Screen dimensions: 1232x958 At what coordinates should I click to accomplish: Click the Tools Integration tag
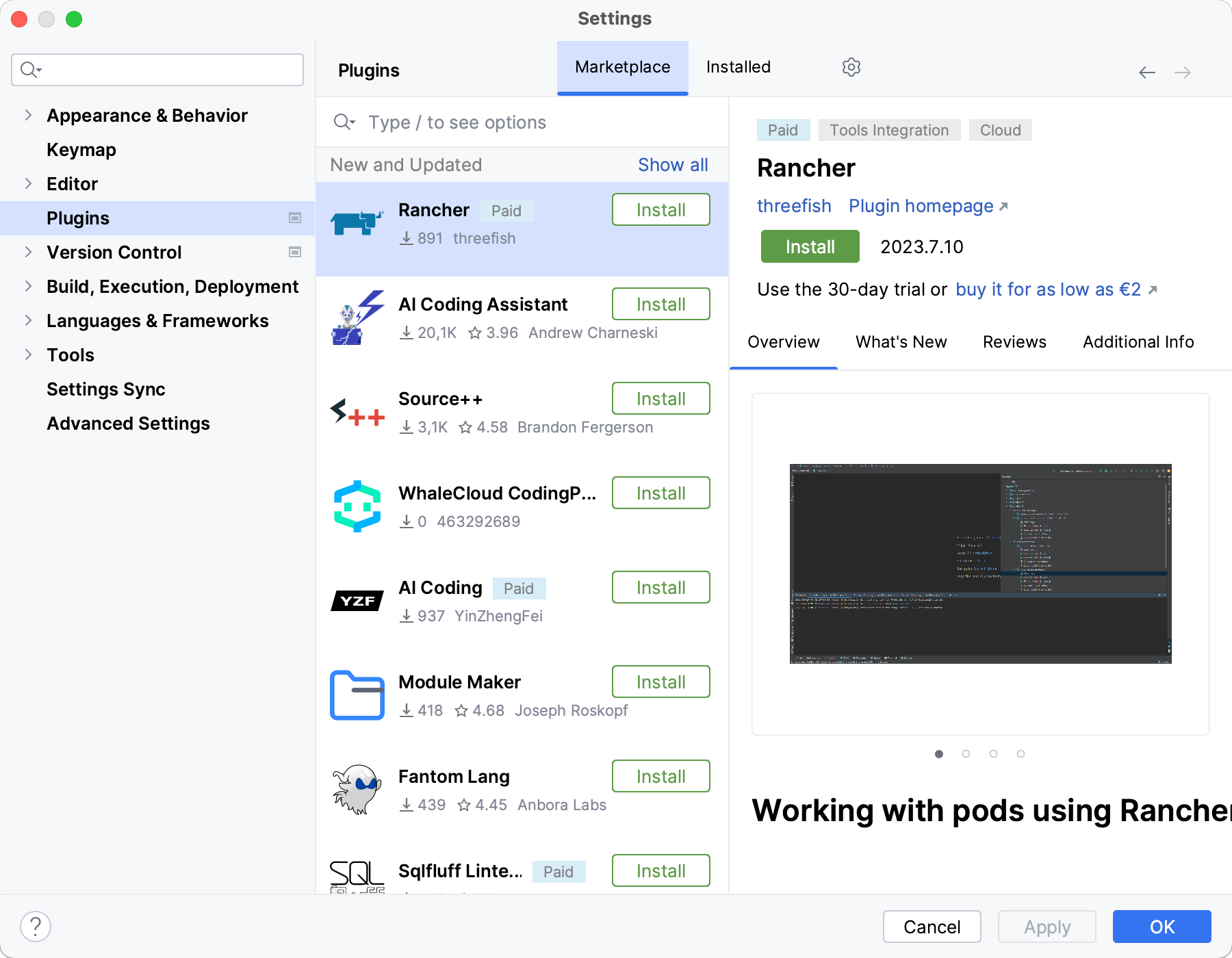click(889, 130)
